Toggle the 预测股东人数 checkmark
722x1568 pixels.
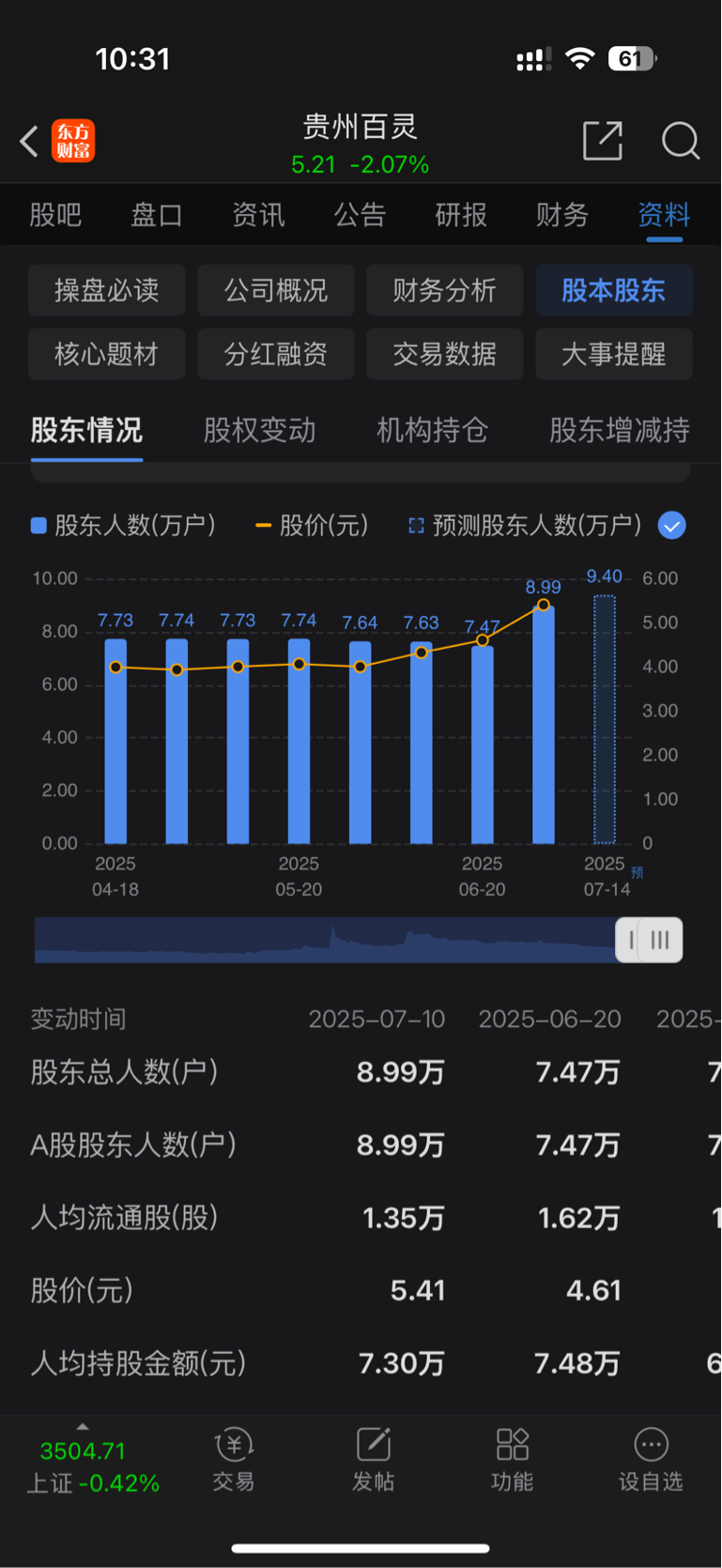click(671, 526)
